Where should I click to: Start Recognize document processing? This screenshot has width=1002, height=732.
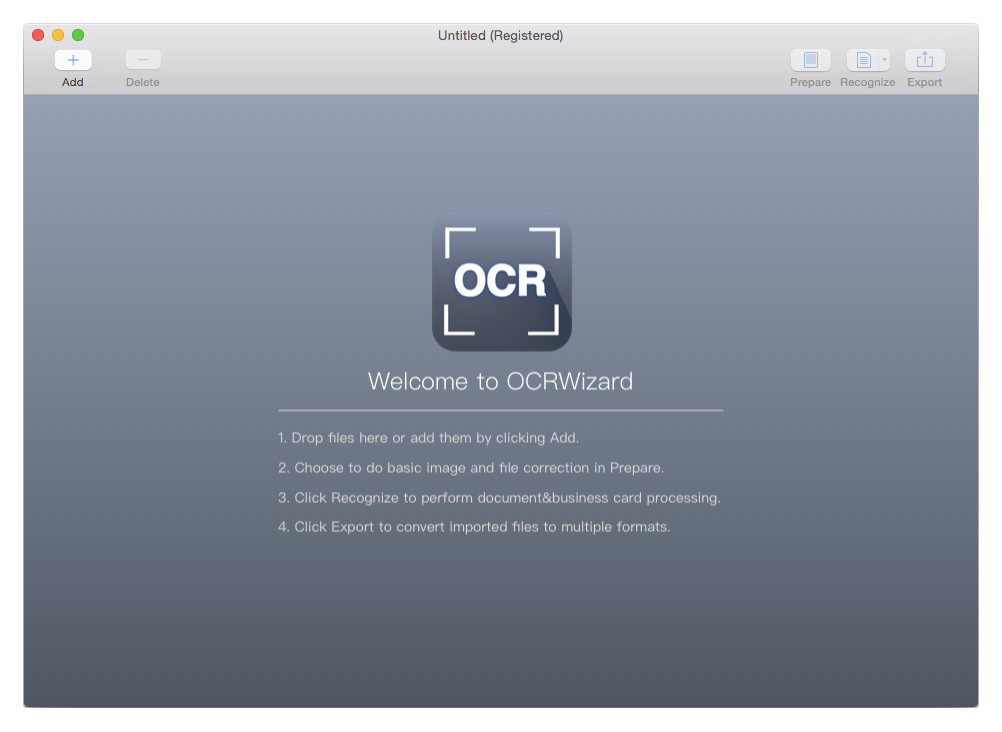[863, 60]
